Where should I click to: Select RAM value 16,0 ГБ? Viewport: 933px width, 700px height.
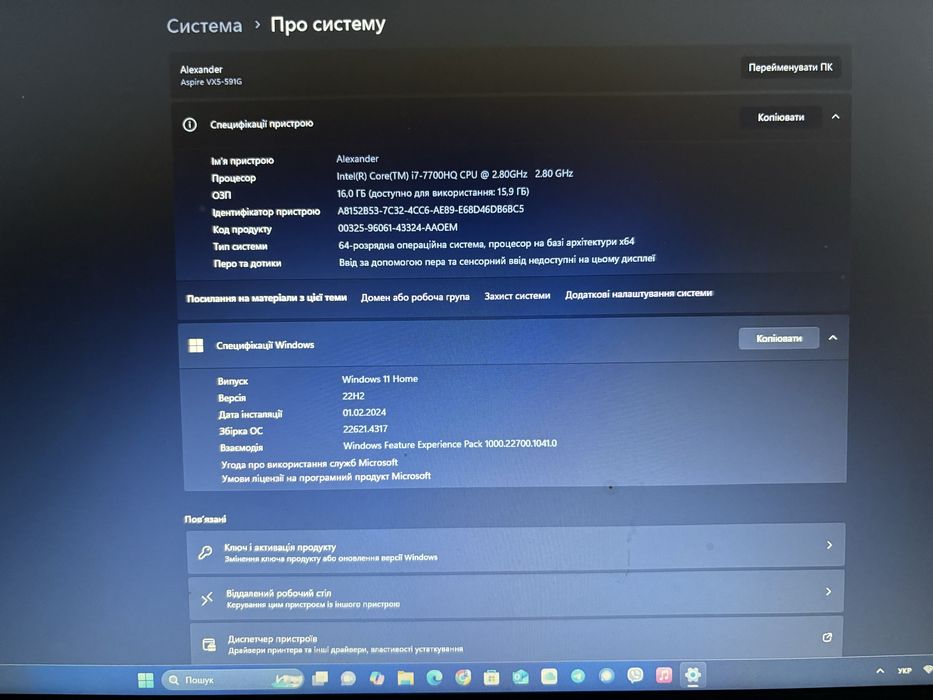(x=351, y=193)
